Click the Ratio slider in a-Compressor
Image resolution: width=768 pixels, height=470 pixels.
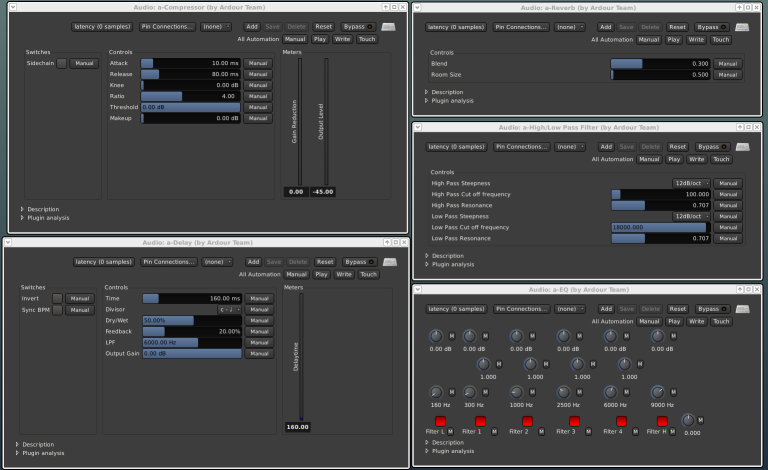(x=191, y=96)
